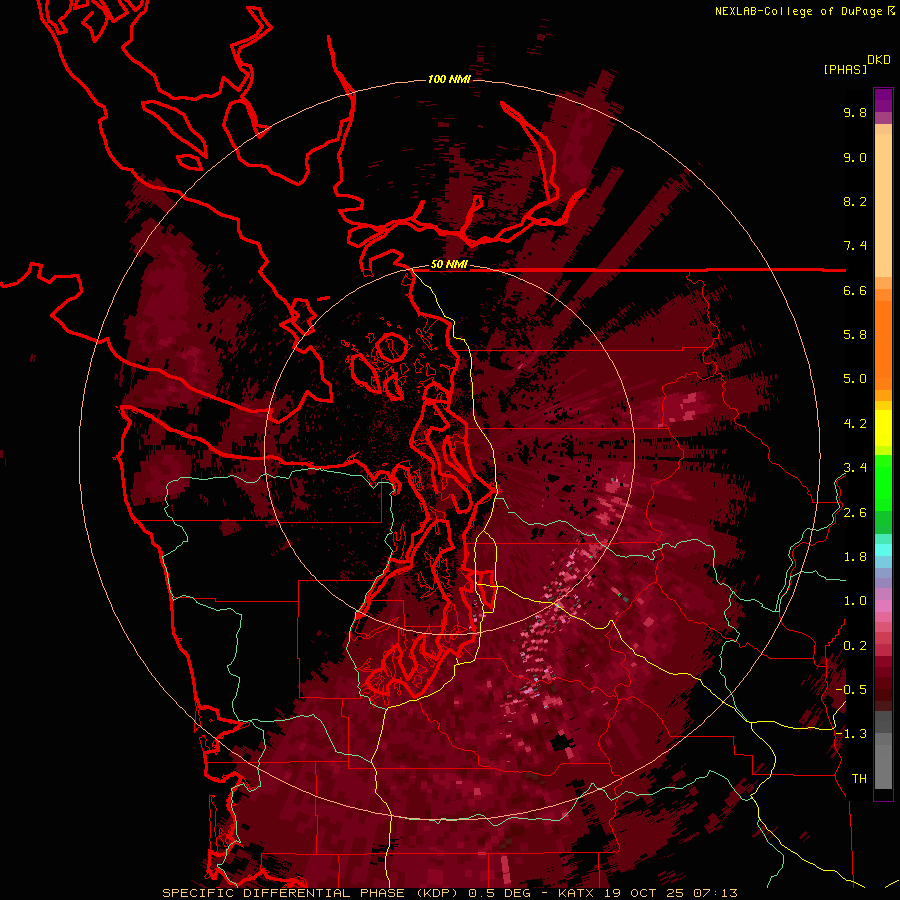Click the -1.3 value on the scale
This screenshot has width=900, height=900.
tap(851, 734)
